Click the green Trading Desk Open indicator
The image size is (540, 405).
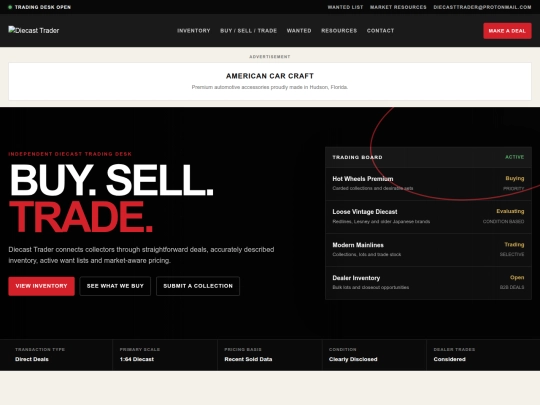tap(10, 7)
